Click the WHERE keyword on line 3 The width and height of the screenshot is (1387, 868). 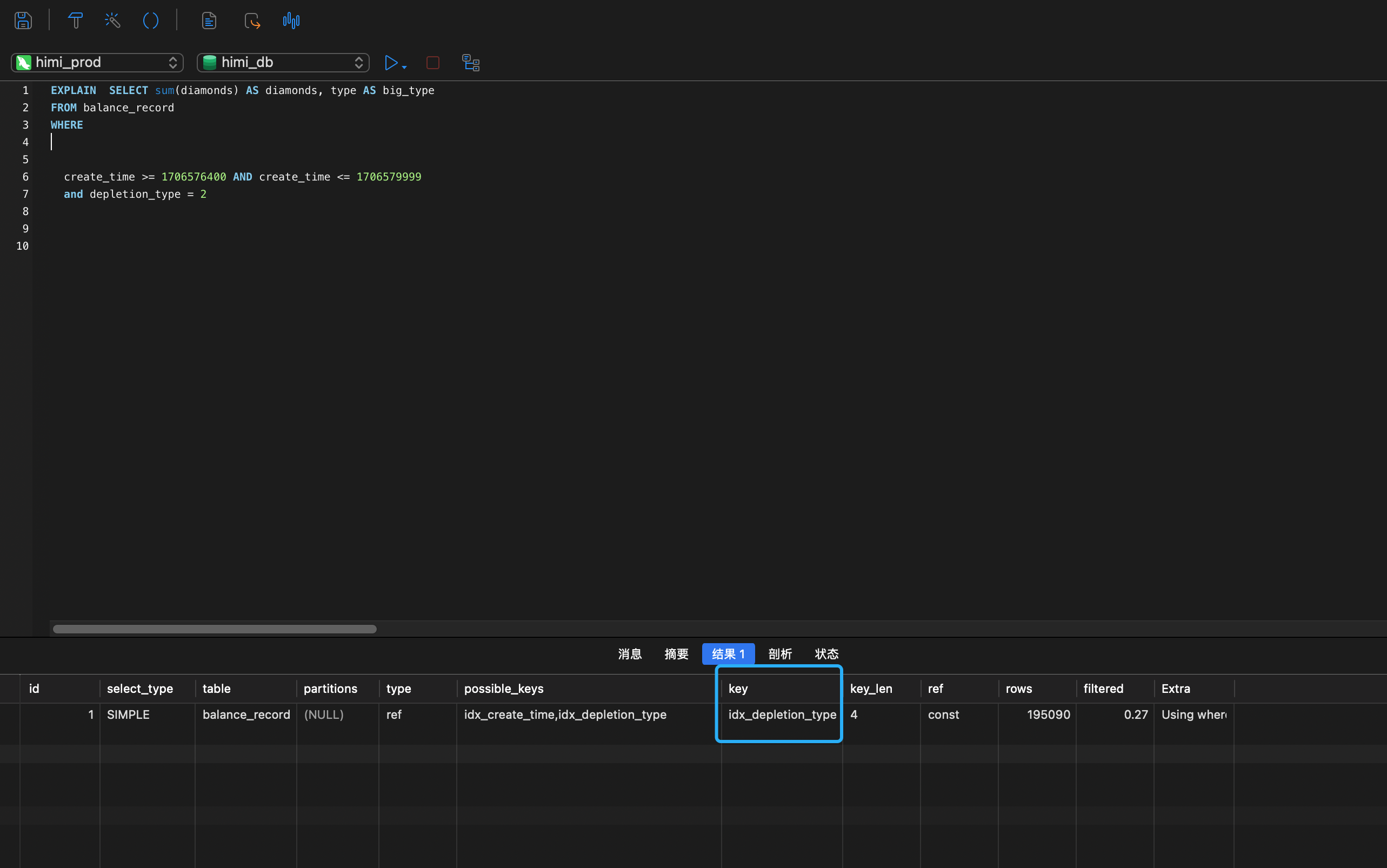click(66, 124)
